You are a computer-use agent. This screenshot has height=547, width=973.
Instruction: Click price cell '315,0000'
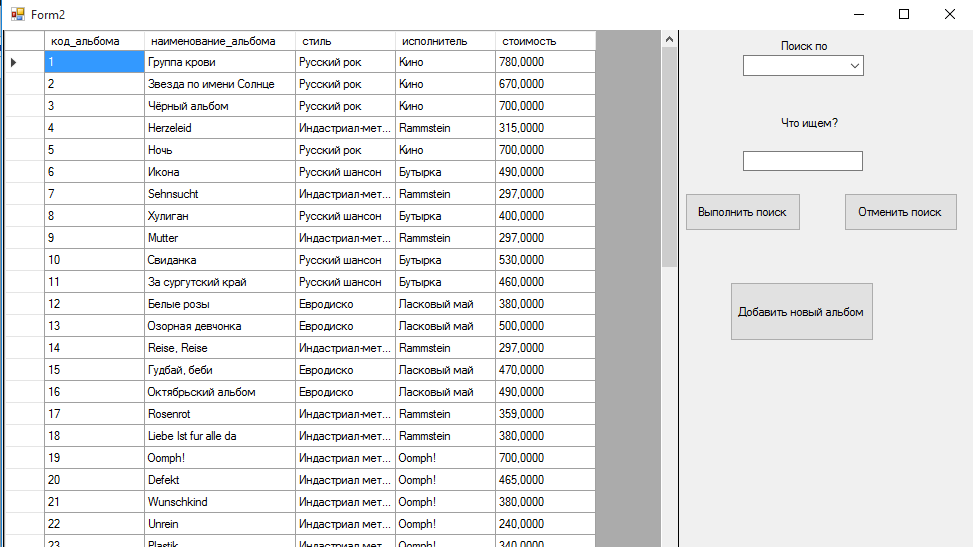coord(545,128)
